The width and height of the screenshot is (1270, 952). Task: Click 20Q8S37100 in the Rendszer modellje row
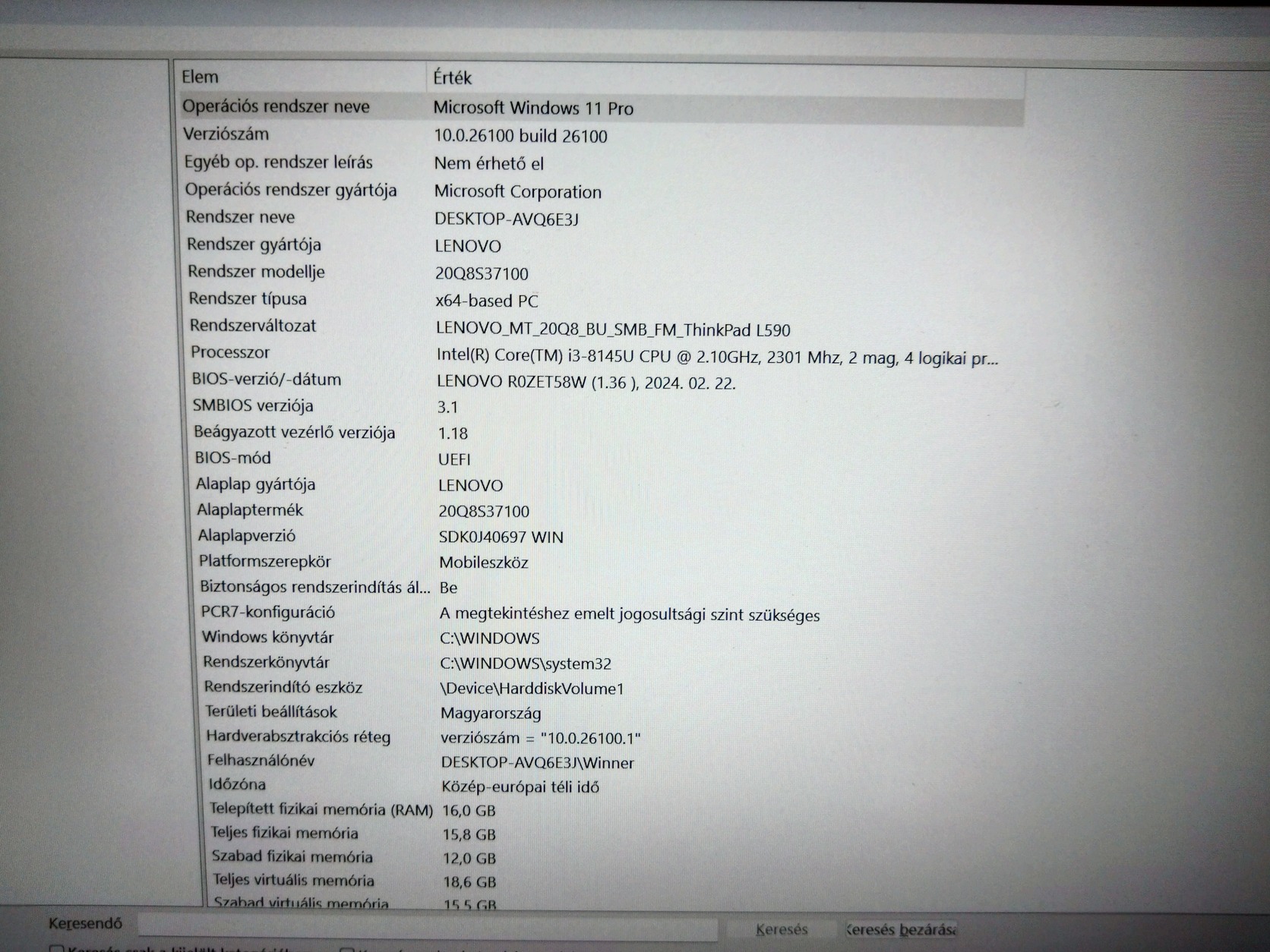(482, 273)
